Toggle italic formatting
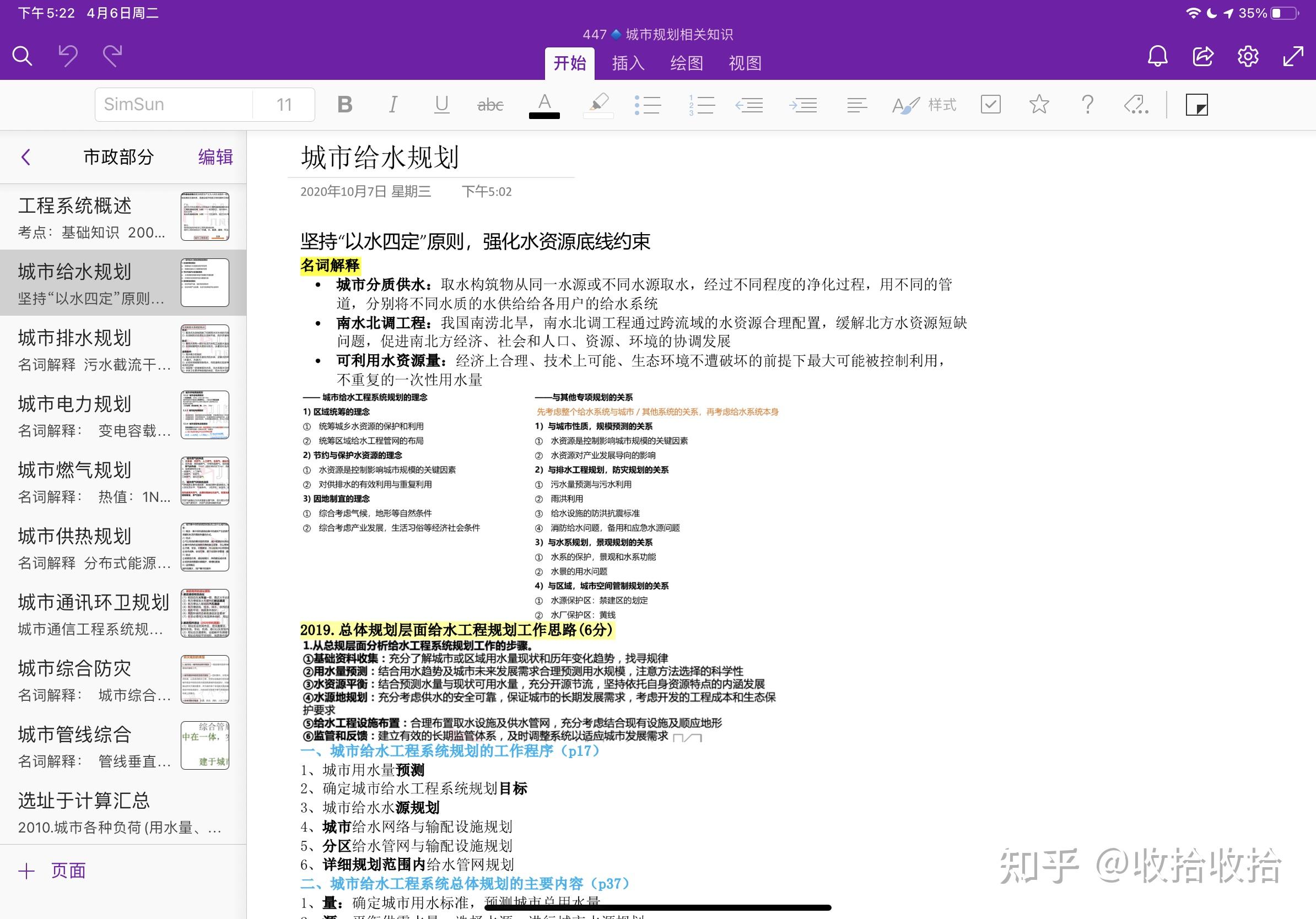 392,104
